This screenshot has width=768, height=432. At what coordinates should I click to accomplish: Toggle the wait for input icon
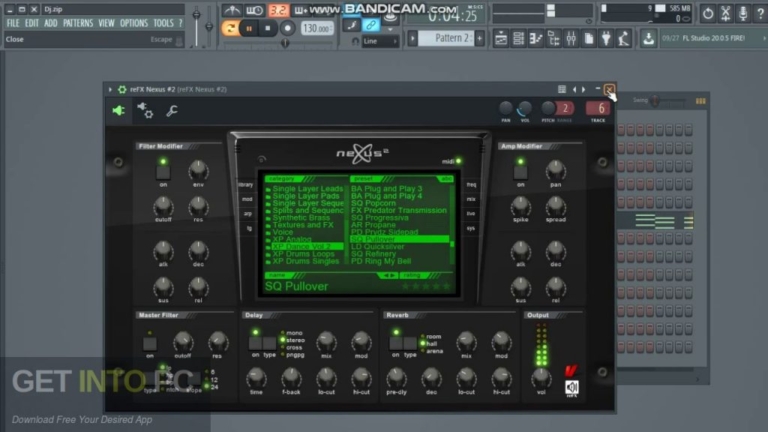tap(255, 10)
